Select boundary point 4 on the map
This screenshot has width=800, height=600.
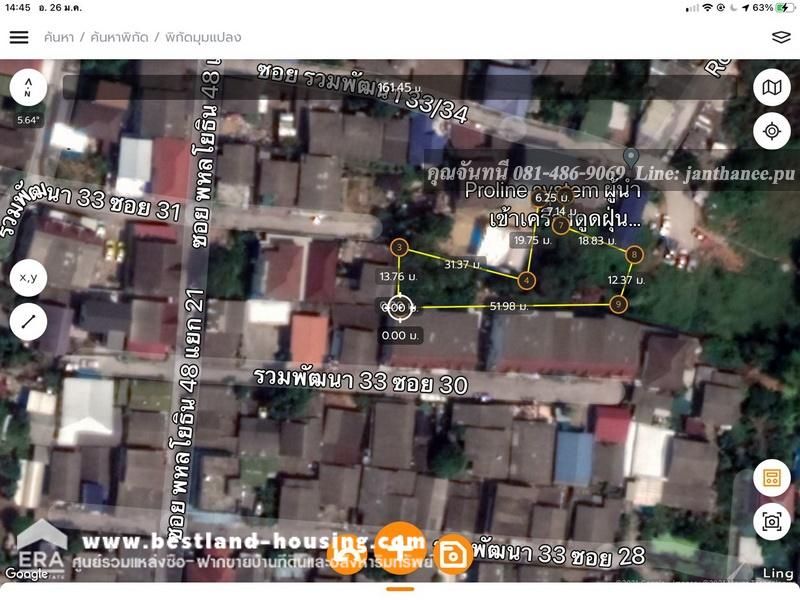pos(527,281)
